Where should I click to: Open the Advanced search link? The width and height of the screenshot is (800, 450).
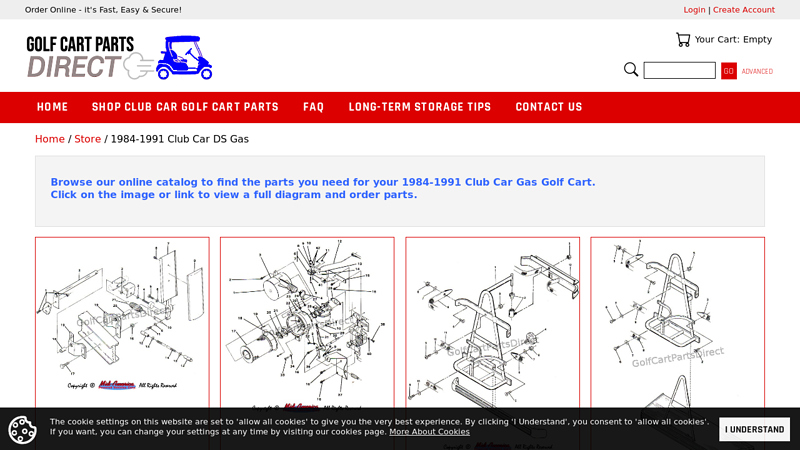[757, 72]
